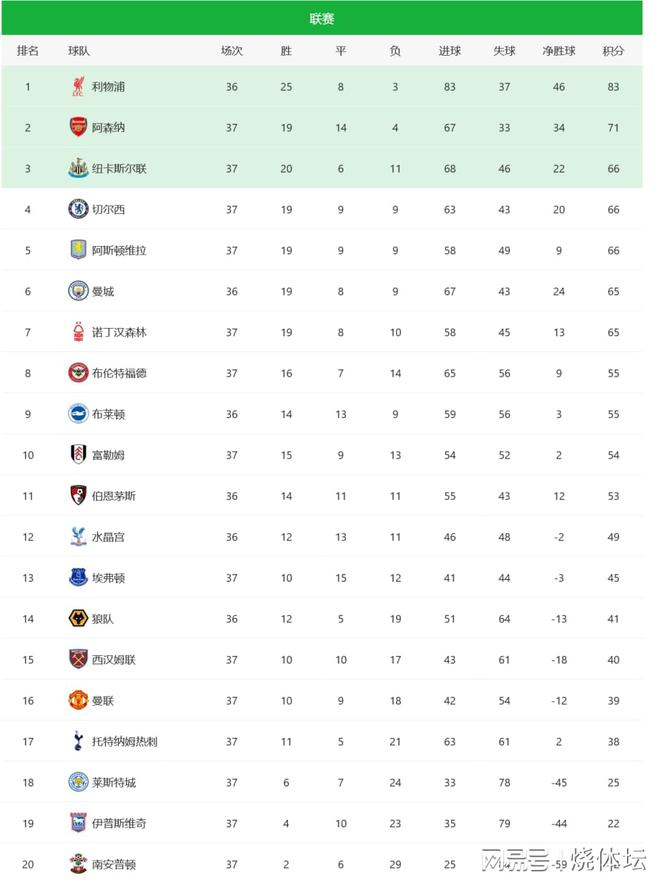Open the 莱斯特城 team name link
Screen dimensions: 660x883
114,783
